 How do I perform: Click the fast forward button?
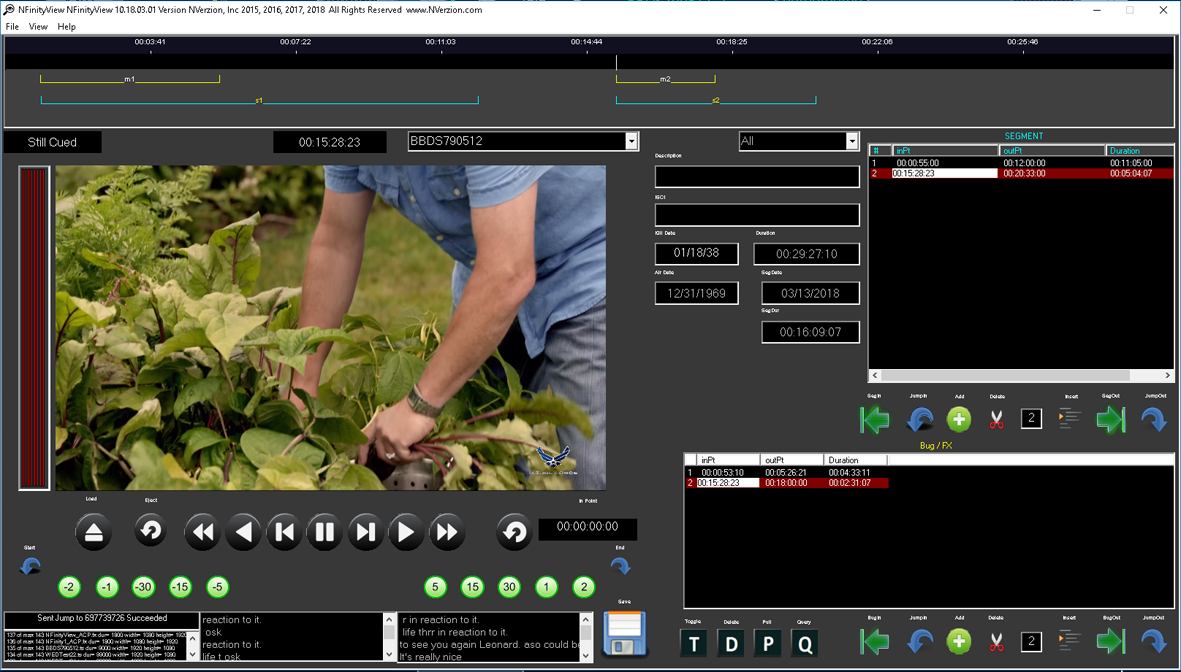(x=447, y=533)
